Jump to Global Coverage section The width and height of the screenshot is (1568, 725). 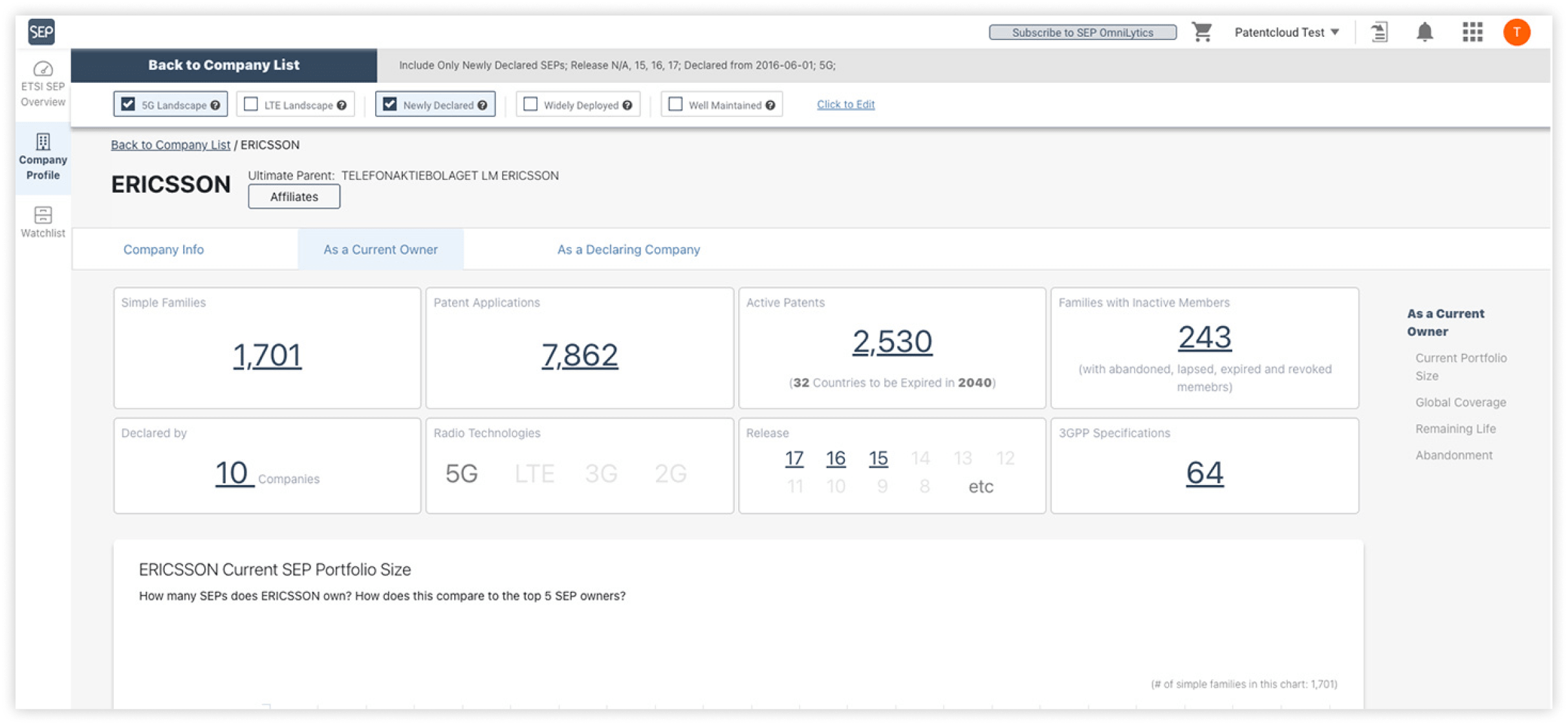click(1461, 402)
